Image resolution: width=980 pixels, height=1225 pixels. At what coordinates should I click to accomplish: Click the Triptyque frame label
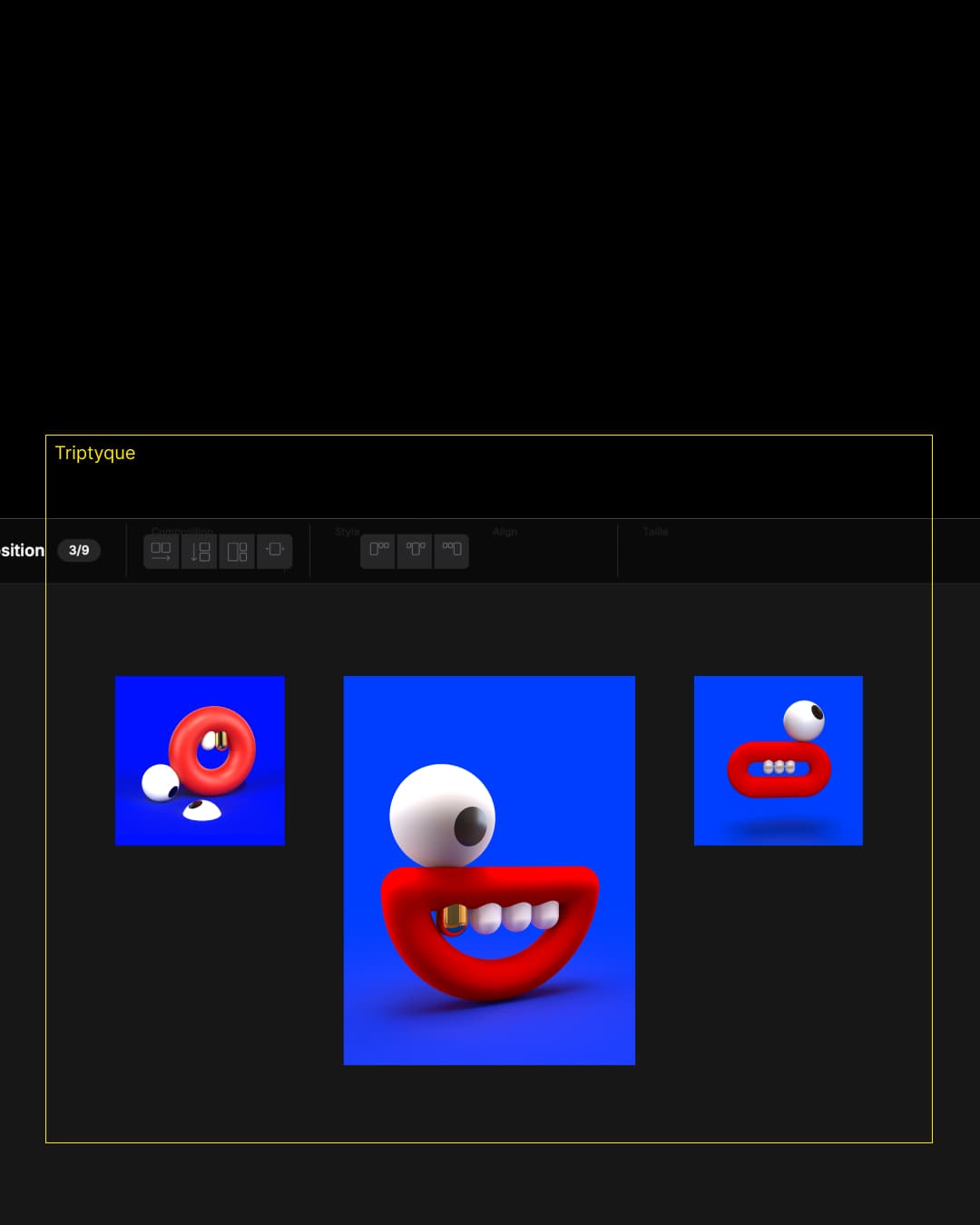tap(95, 453)
